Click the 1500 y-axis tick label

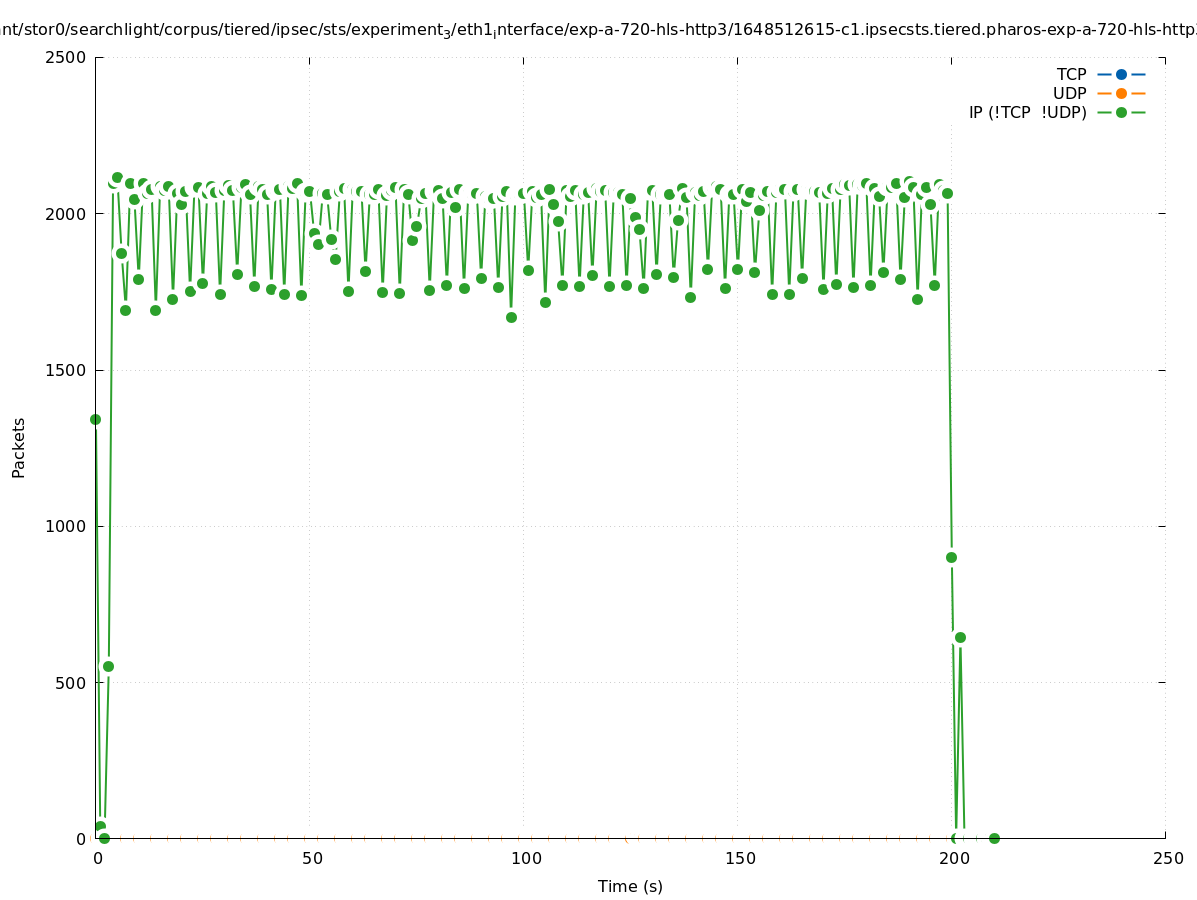click(66, 370)
